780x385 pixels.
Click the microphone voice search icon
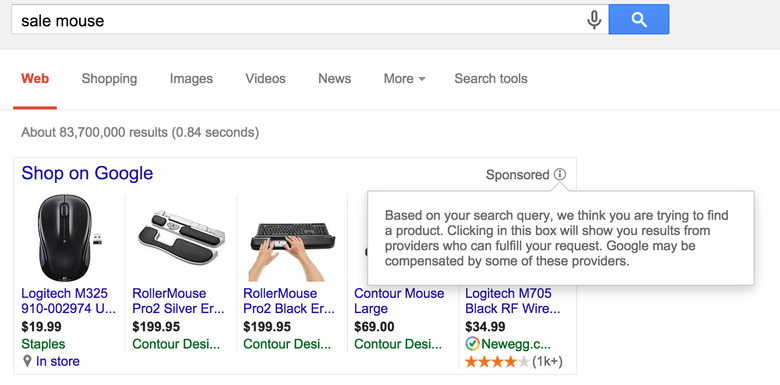[x=594, y=20]
